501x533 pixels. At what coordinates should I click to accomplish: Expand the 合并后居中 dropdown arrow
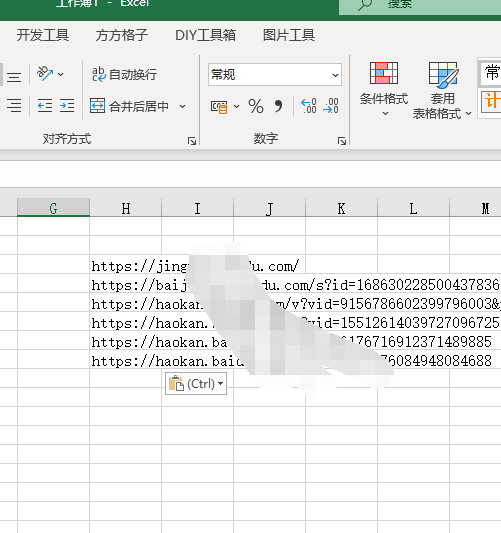click(x=183, y=106)
